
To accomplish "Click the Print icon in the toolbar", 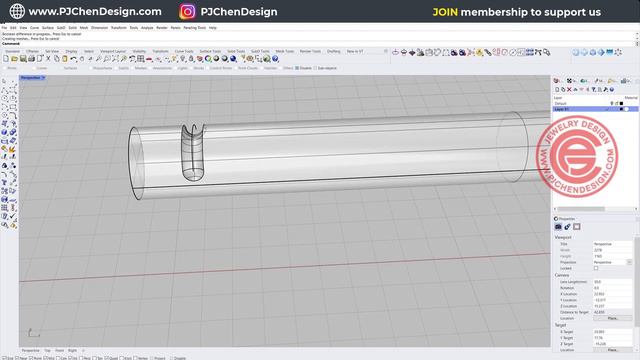I will tap(31, 59).
